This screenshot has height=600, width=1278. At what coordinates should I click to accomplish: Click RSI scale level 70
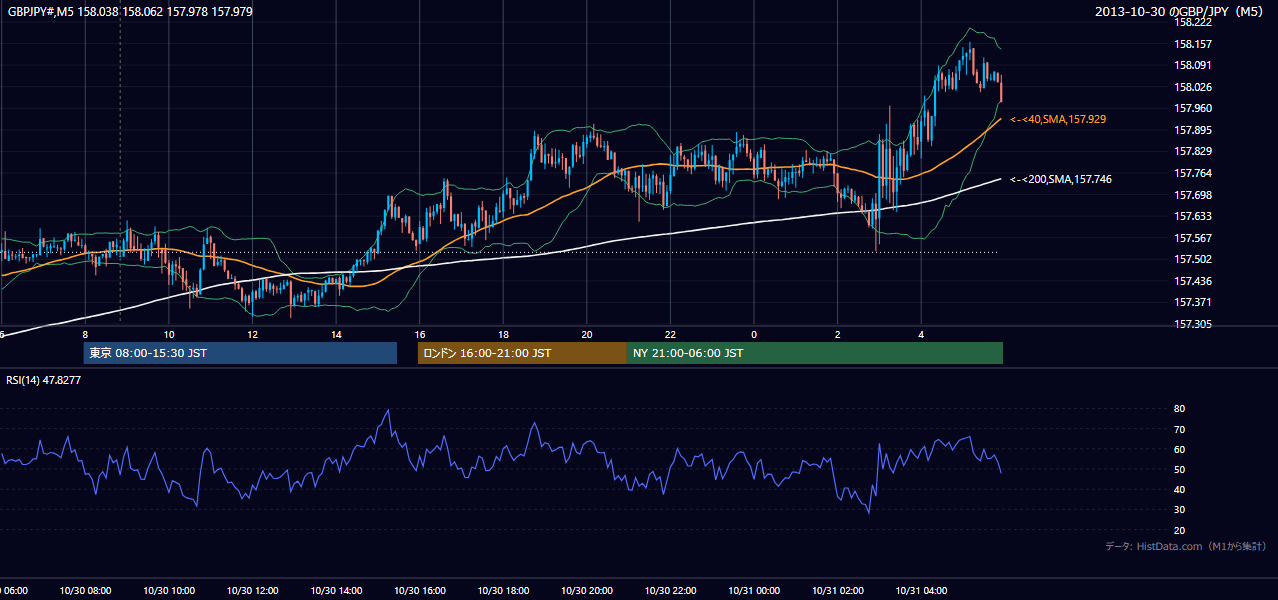[1180, 429]
